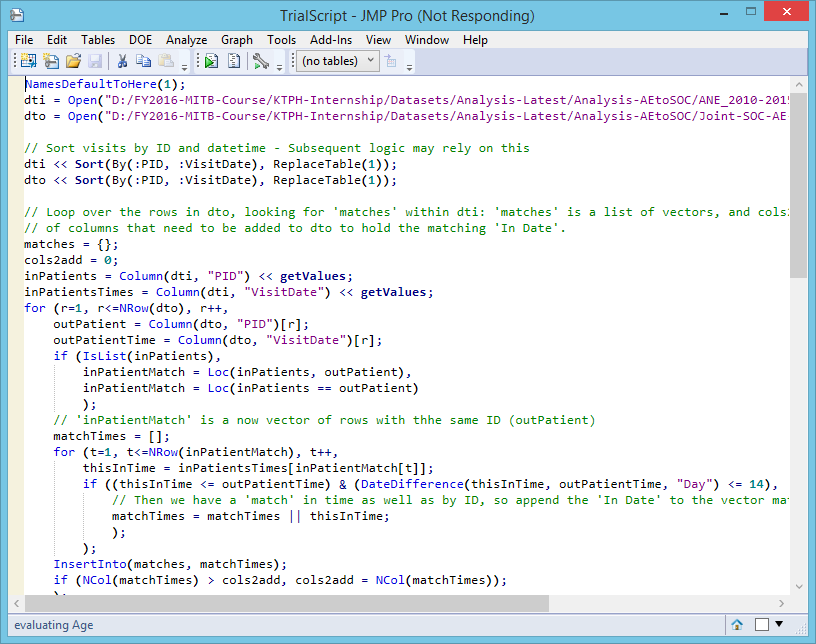Maximize the TrialScript window
Image resolution: width=816 pixels, height=644 pixels.
(x=750, y=11)
